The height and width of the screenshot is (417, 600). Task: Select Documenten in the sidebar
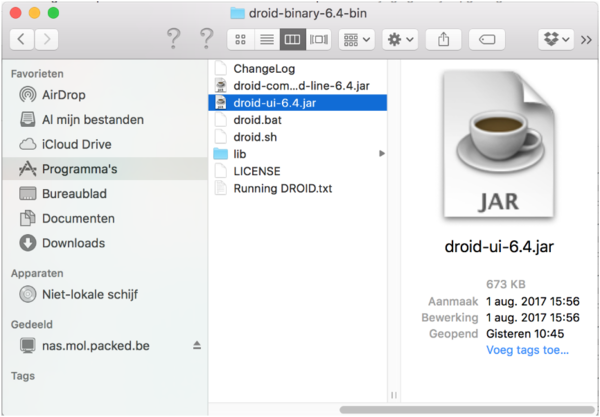[x=78, y=218]
